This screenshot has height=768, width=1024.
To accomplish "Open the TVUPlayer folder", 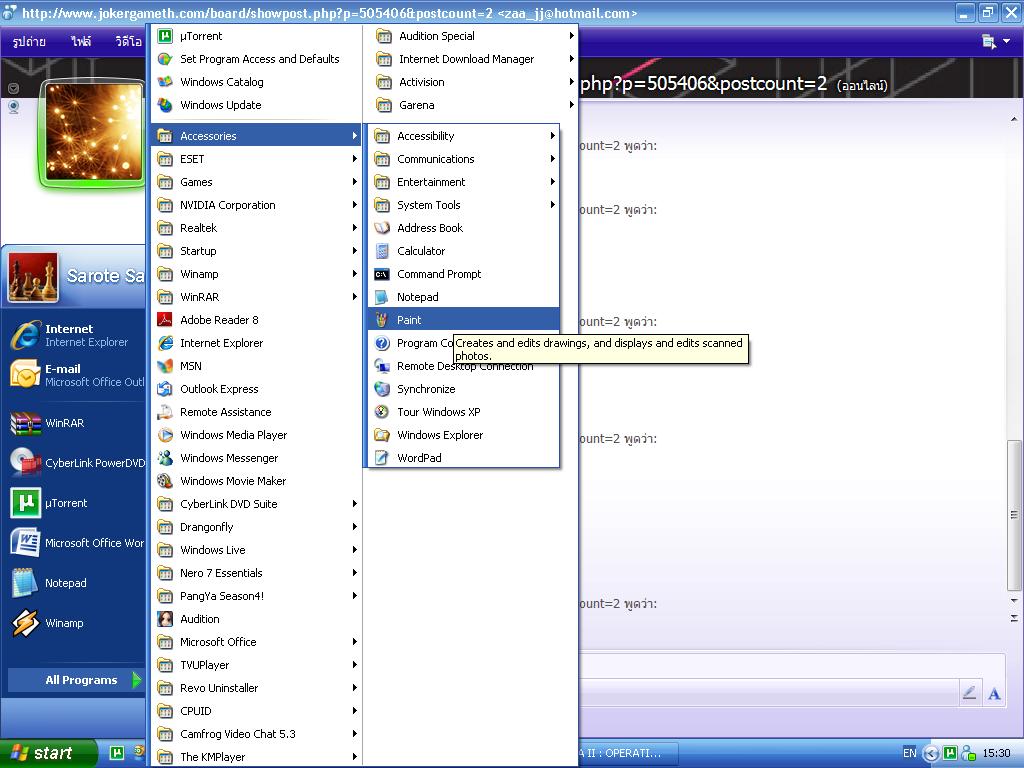I will [x=256, y=665].
